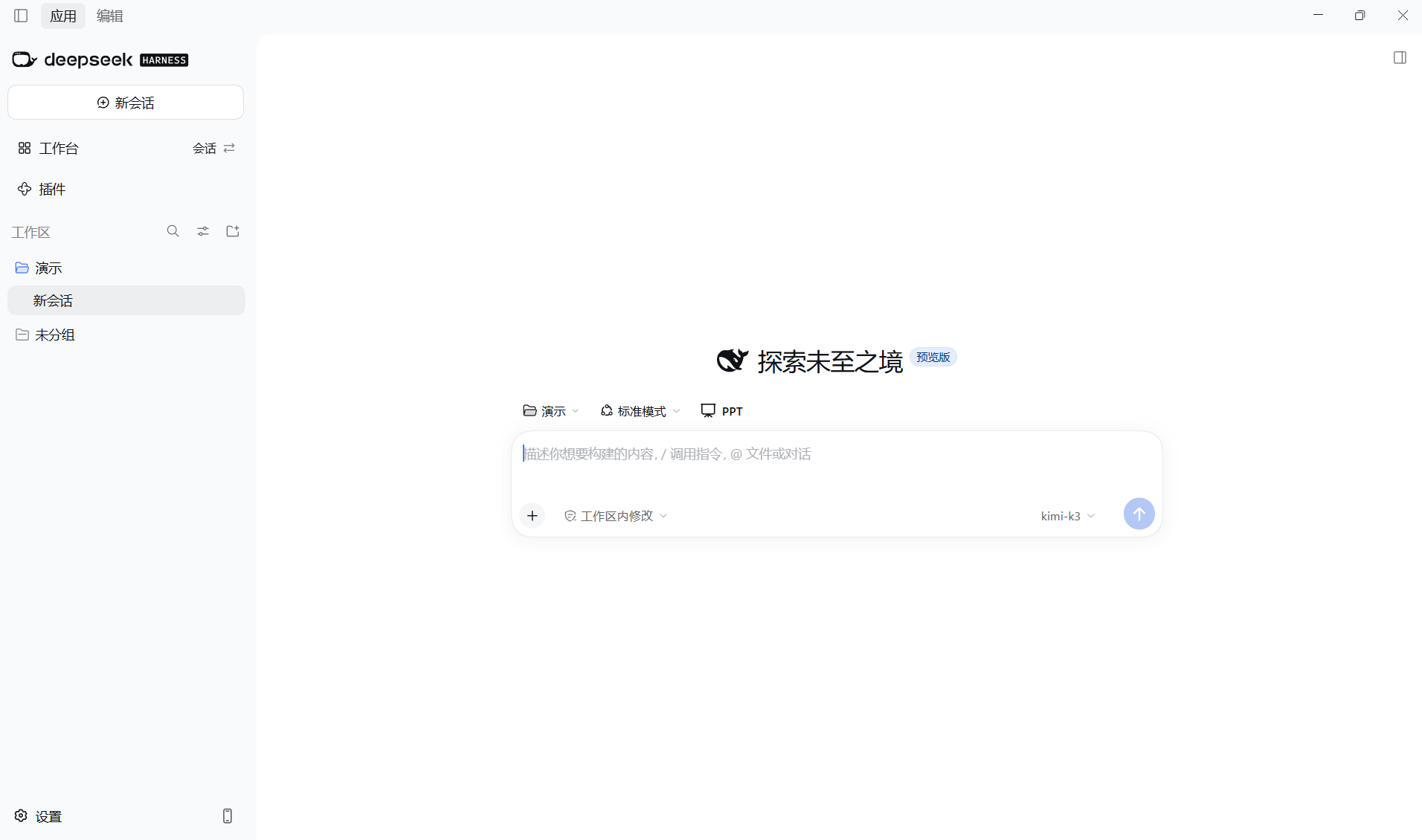The height and width of the screenshot is (840, 1422).
Task: Click the search icon in 工作区 header
Action: (173, 231)
